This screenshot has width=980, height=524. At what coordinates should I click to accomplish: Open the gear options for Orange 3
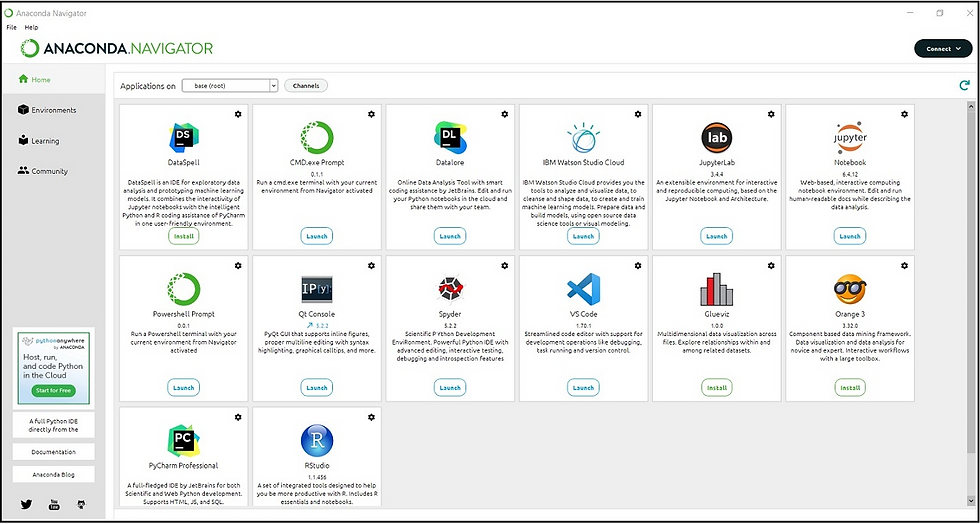pos(904,266)
